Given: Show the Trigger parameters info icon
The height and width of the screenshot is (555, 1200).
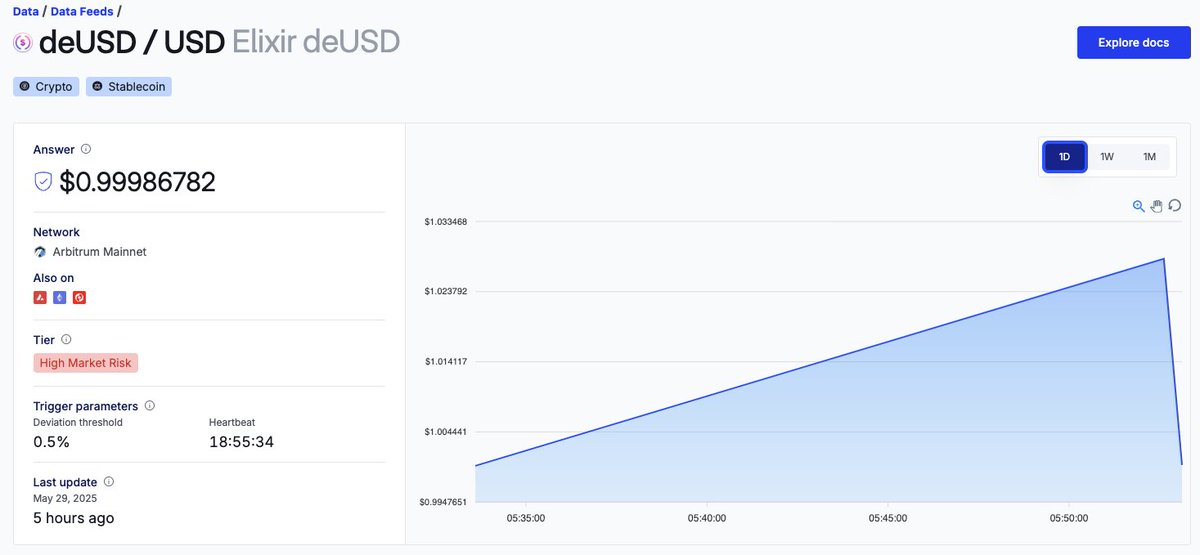Looking at the screenshot, I should 150,406.
